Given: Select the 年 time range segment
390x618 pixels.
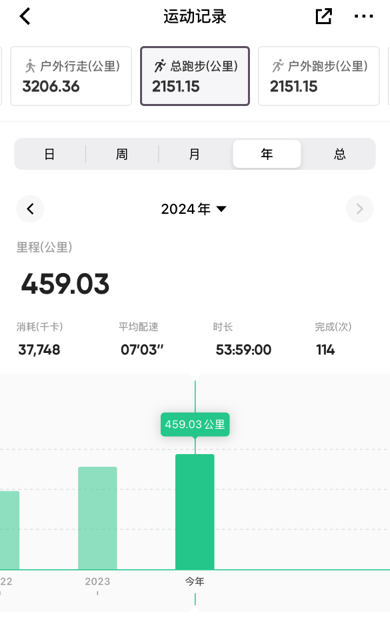Looking at the screenshot, I should click(267, 154).
